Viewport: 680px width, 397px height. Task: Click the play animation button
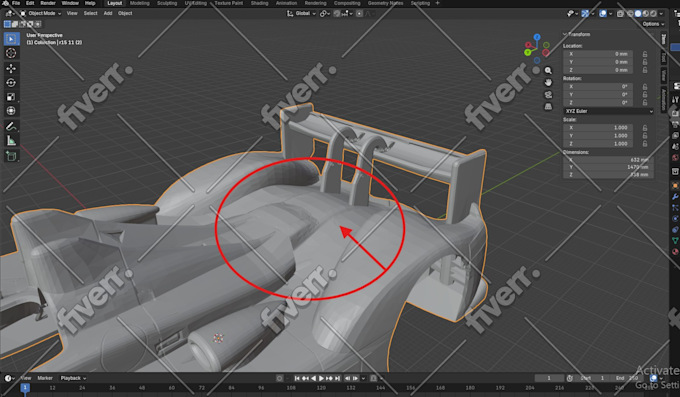point(322,378)
